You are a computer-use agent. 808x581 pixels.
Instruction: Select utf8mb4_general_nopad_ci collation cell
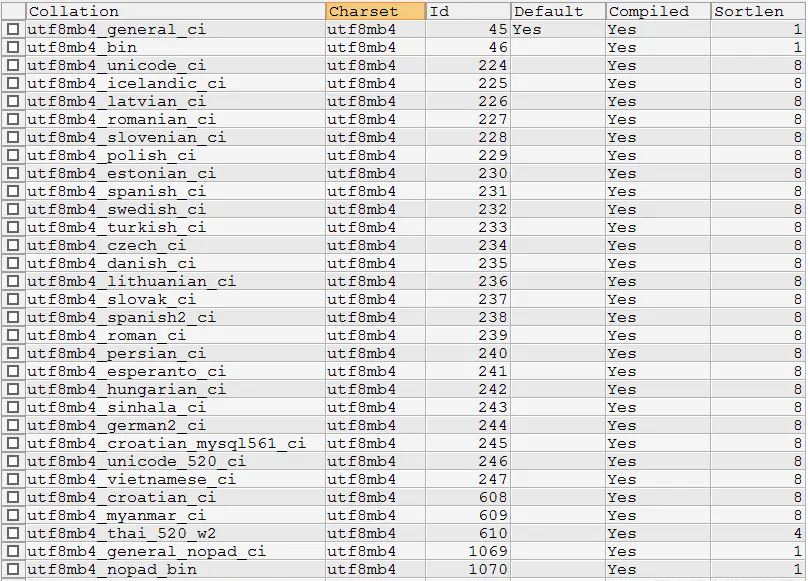pos(176,551)
